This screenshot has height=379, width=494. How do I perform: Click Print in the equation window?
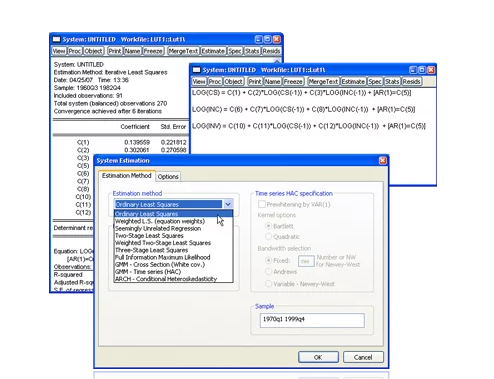[255, 81]
